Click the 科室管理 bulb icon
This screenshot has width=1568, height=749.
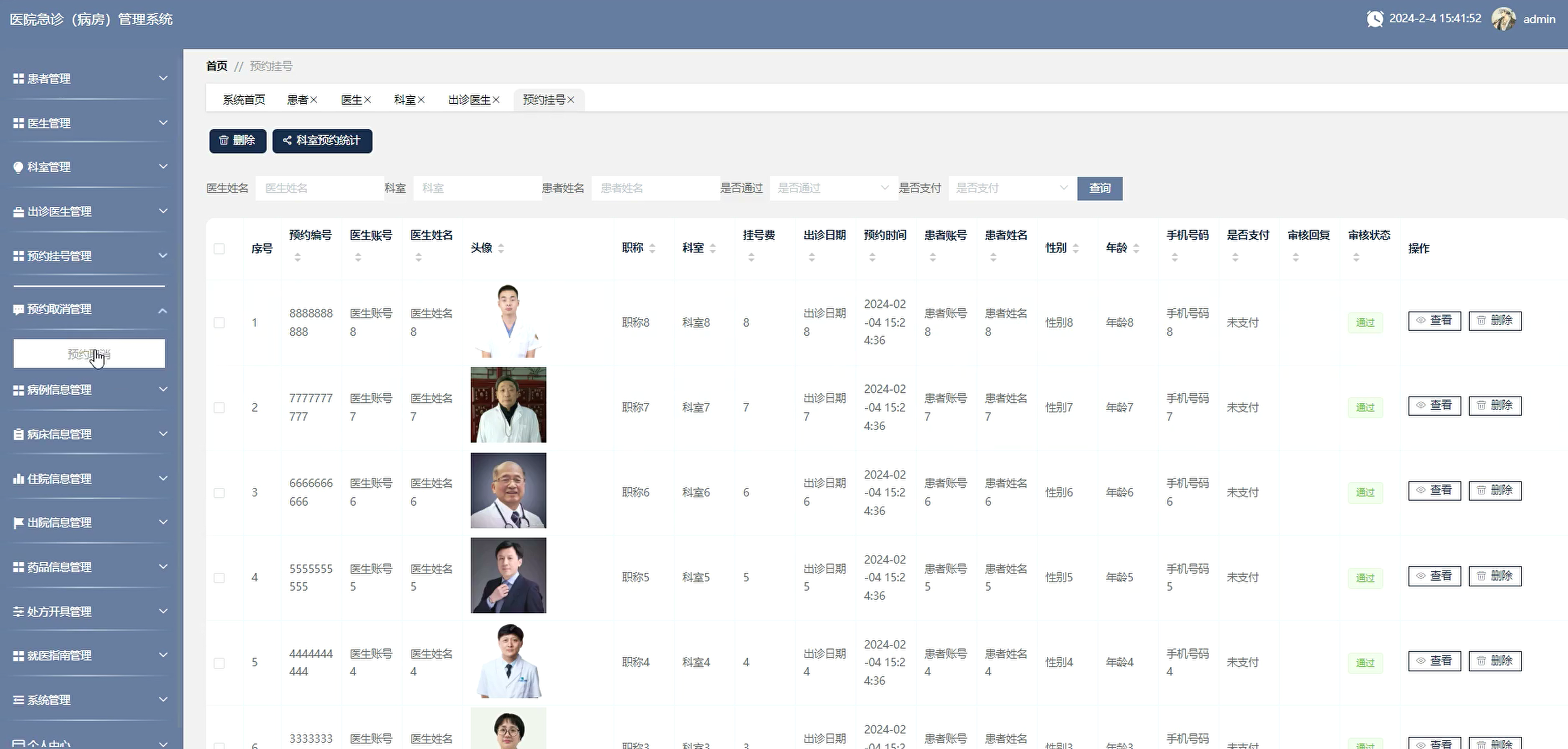pyautogui.click(x=18, y=167)
